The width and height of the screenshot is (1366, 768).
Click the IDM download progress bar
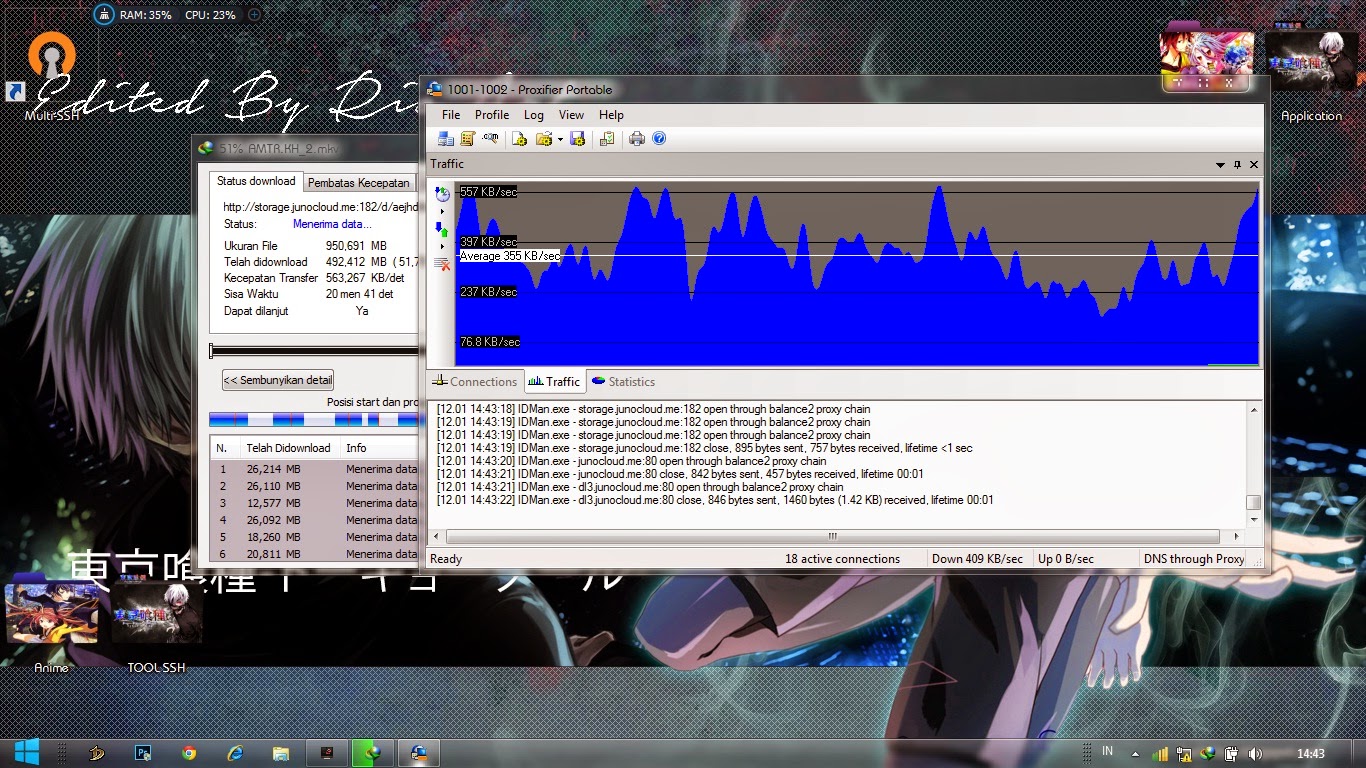313,350
